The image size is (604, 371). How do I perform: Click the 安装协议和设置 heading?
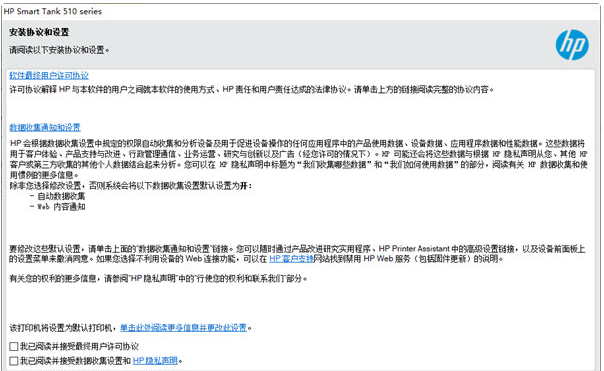coord(39,32)
